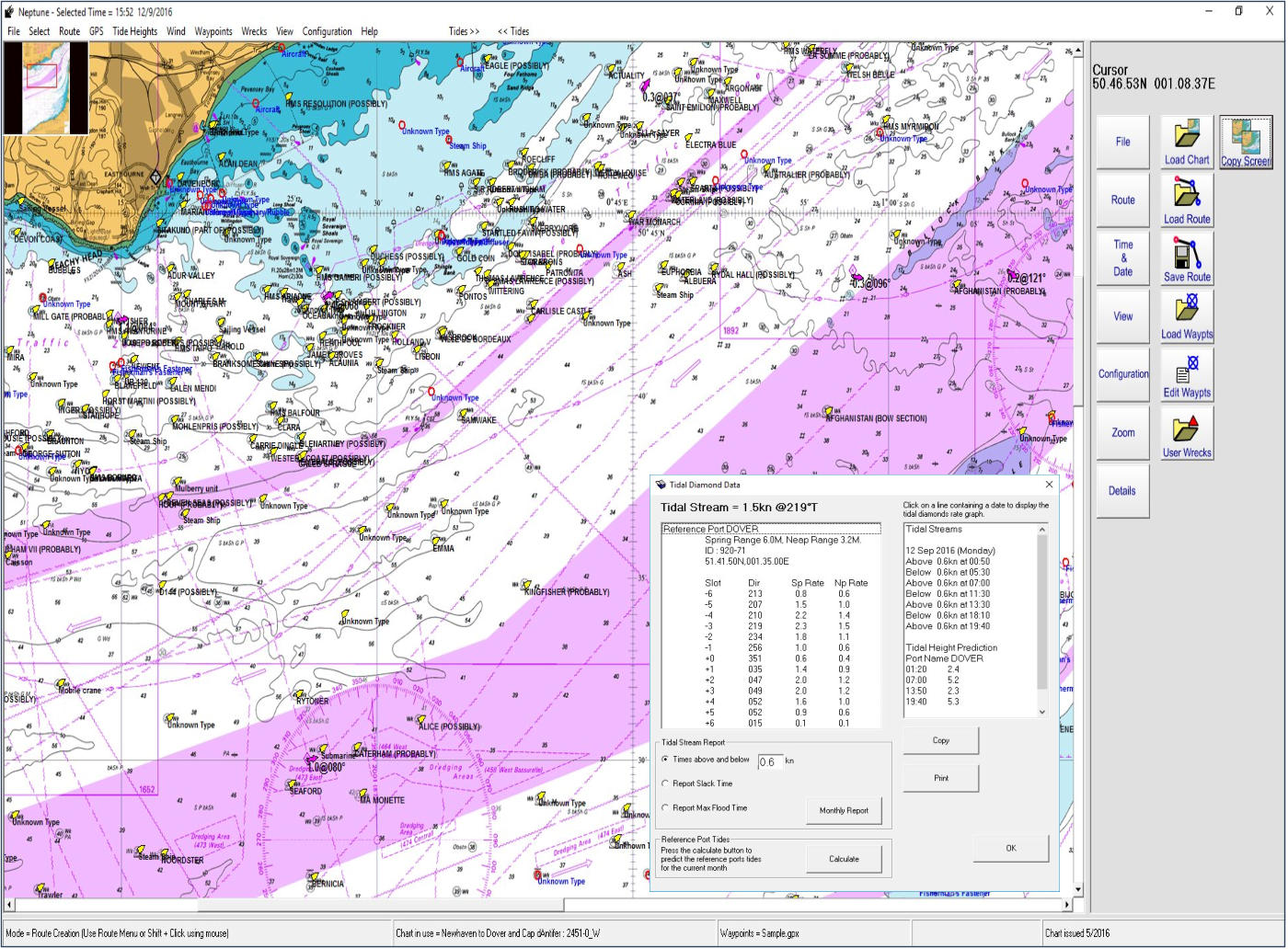
Task: Open the Load Route icon
Action: (1186, 195)
